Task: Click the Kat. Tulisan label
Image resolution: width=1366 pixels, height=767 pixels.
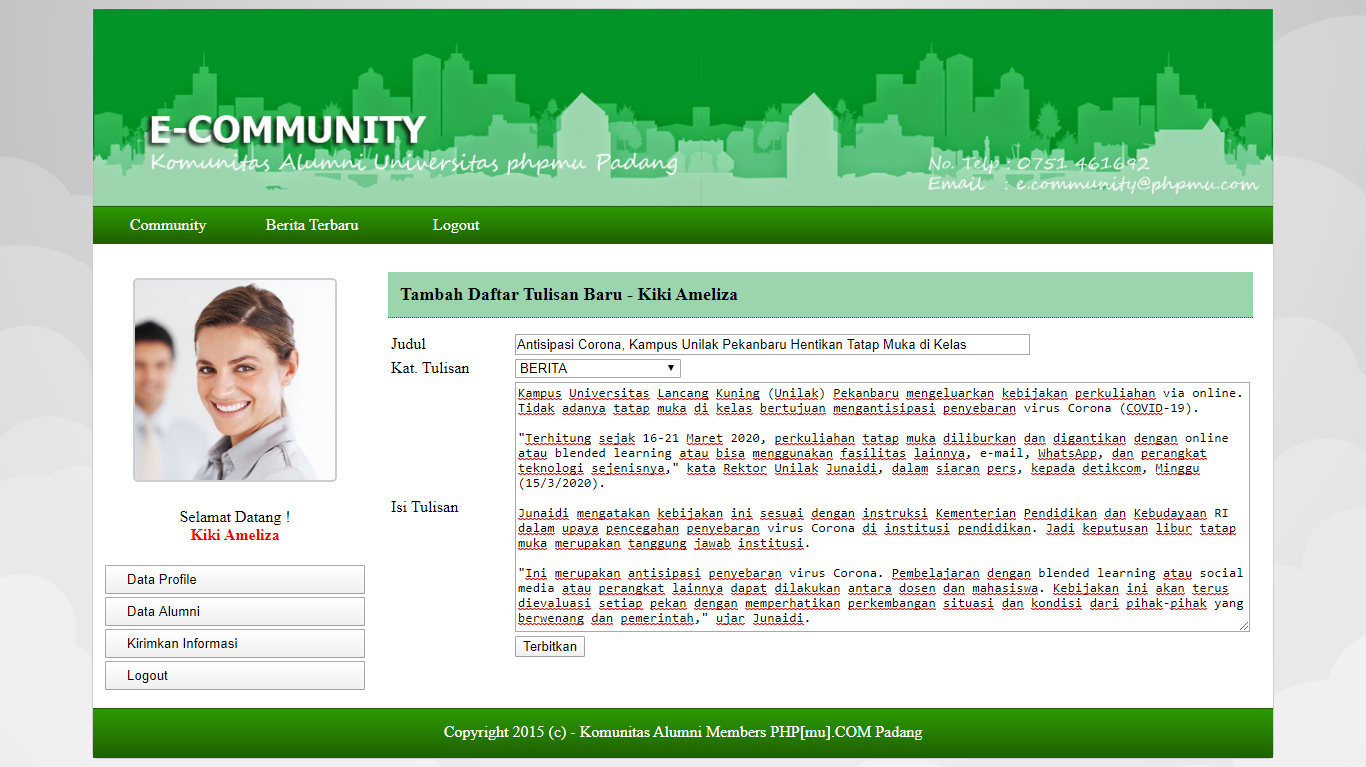Action: (x=430, y=368)
